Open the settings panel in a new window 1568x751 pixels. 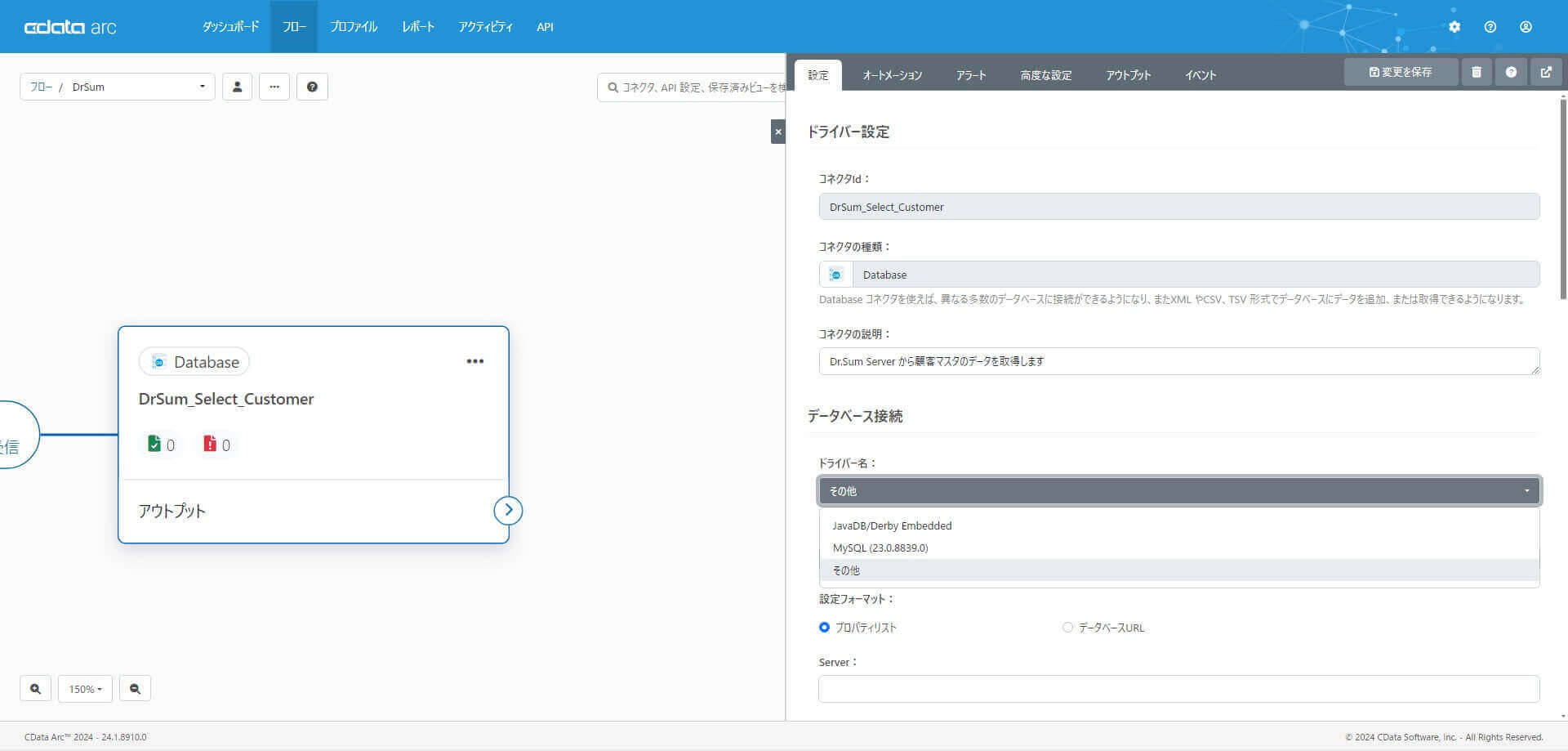pos(1546,71)
